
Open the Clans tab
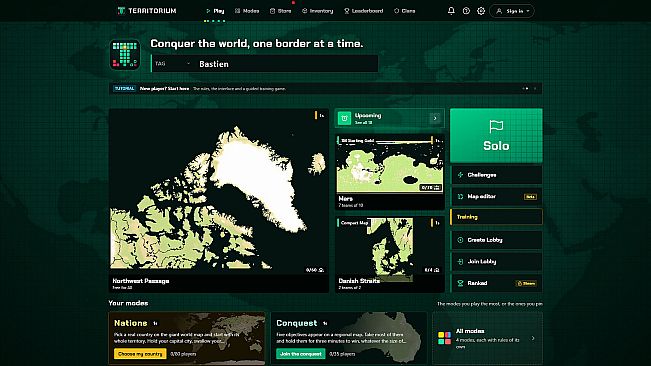pos(404,11)
